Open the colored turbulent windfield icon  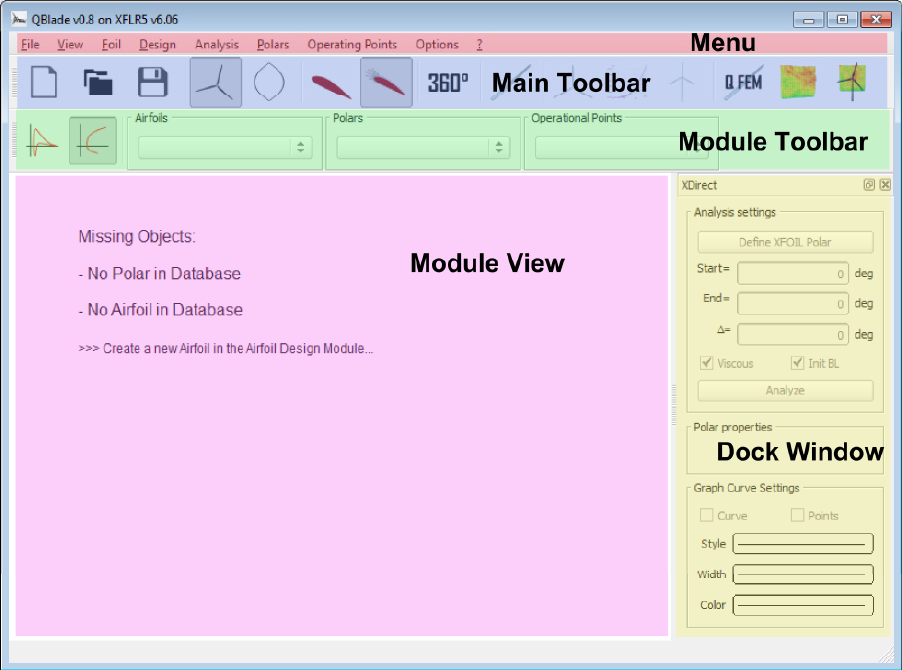click(798, 82)
